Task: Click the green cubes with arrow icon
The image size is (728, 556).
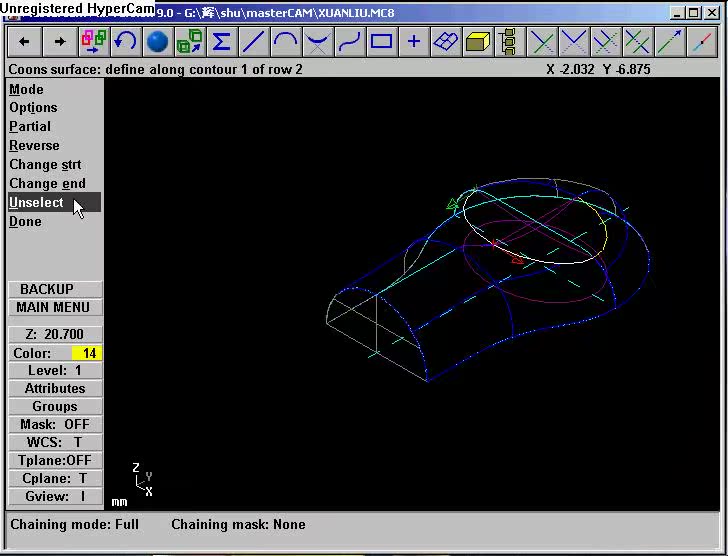Action: pos(190,42)
